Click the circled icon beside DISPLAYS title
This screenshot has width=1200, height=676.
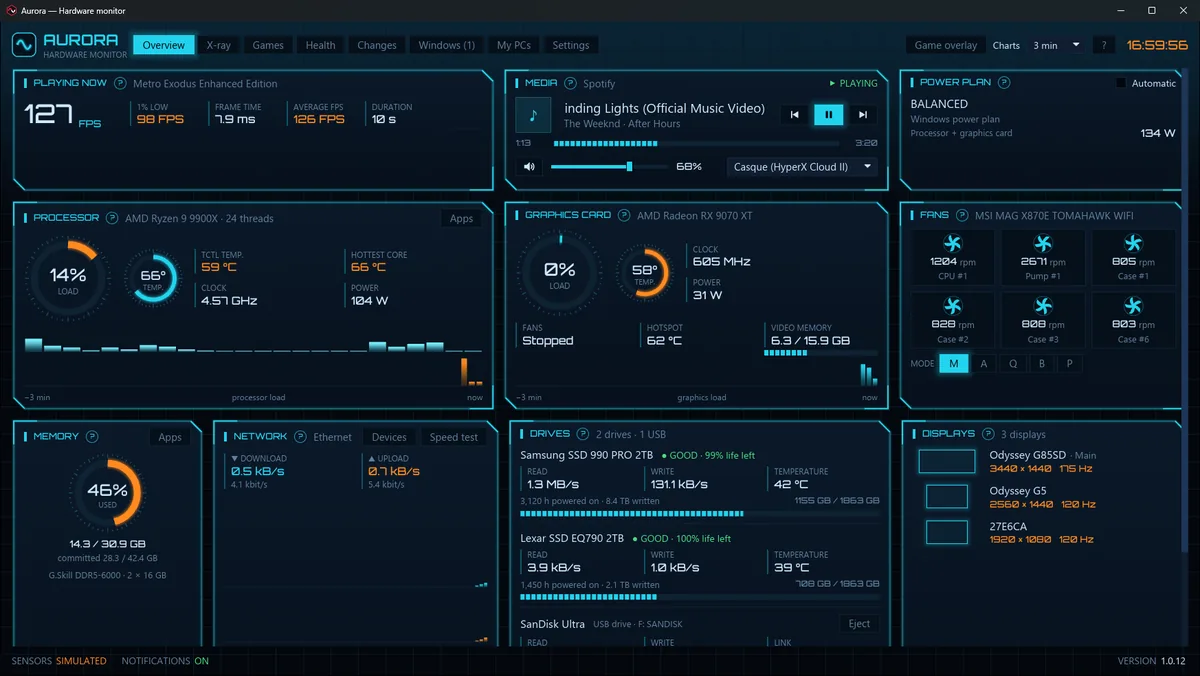[x=988, y=434]
